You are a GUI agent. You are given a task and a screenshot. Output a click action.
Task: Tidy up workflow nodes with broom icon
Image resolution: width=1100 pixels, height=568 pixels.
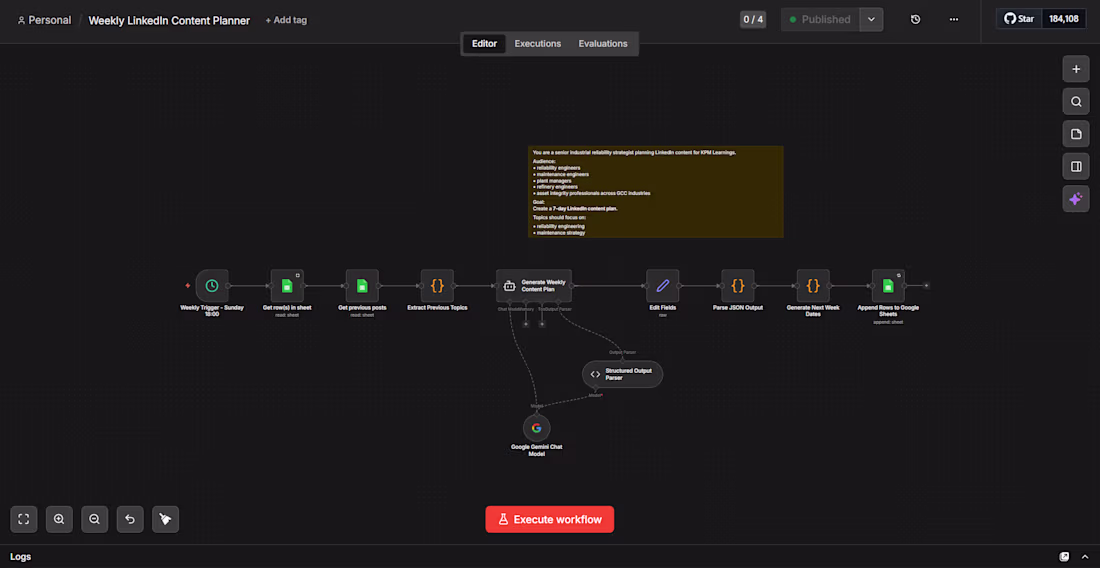point(165,519)
